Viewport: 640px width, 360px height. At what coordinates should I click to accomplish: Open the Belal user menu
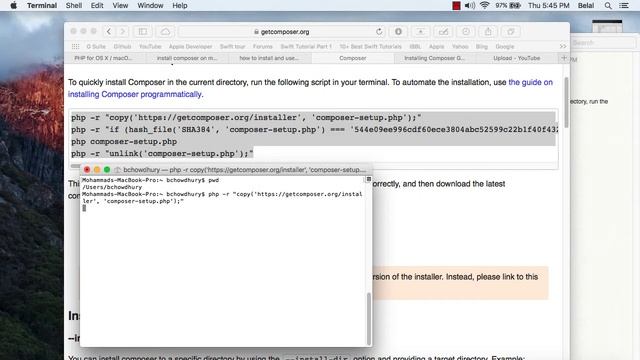[586, 5]
